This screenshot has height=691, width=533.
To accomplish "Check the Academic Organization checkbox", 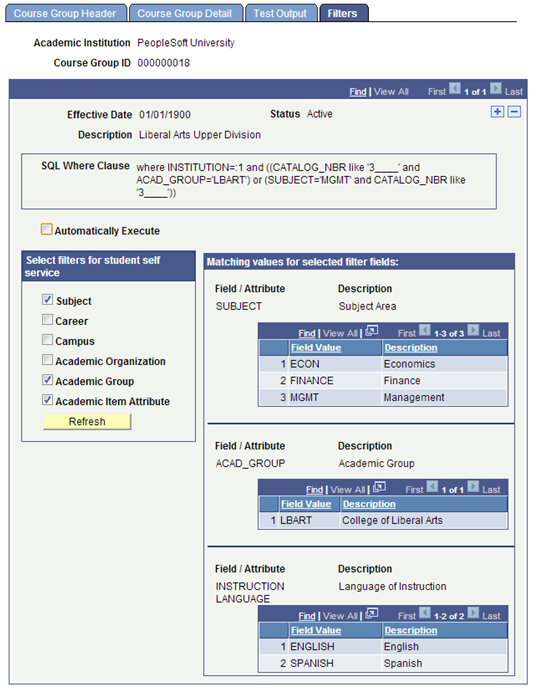I will (x=47, y=360).
